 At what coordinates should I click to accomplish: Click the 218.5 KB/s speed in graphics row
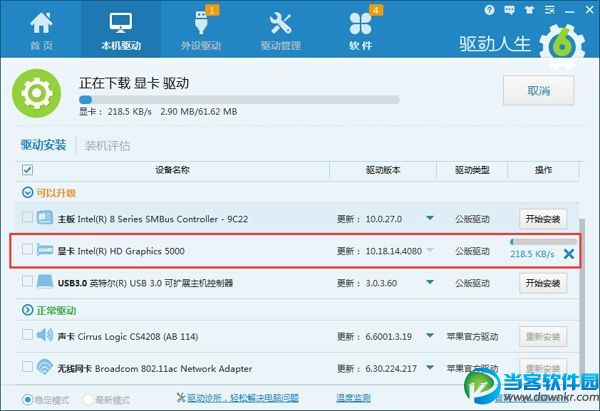click(532, 254)
